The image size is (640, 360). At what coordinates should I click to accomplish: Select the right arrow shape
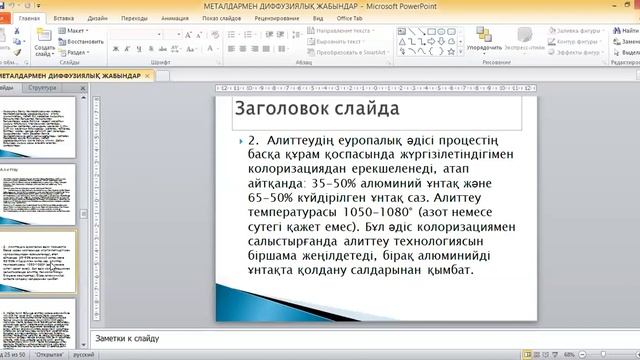tap(431, 42)
